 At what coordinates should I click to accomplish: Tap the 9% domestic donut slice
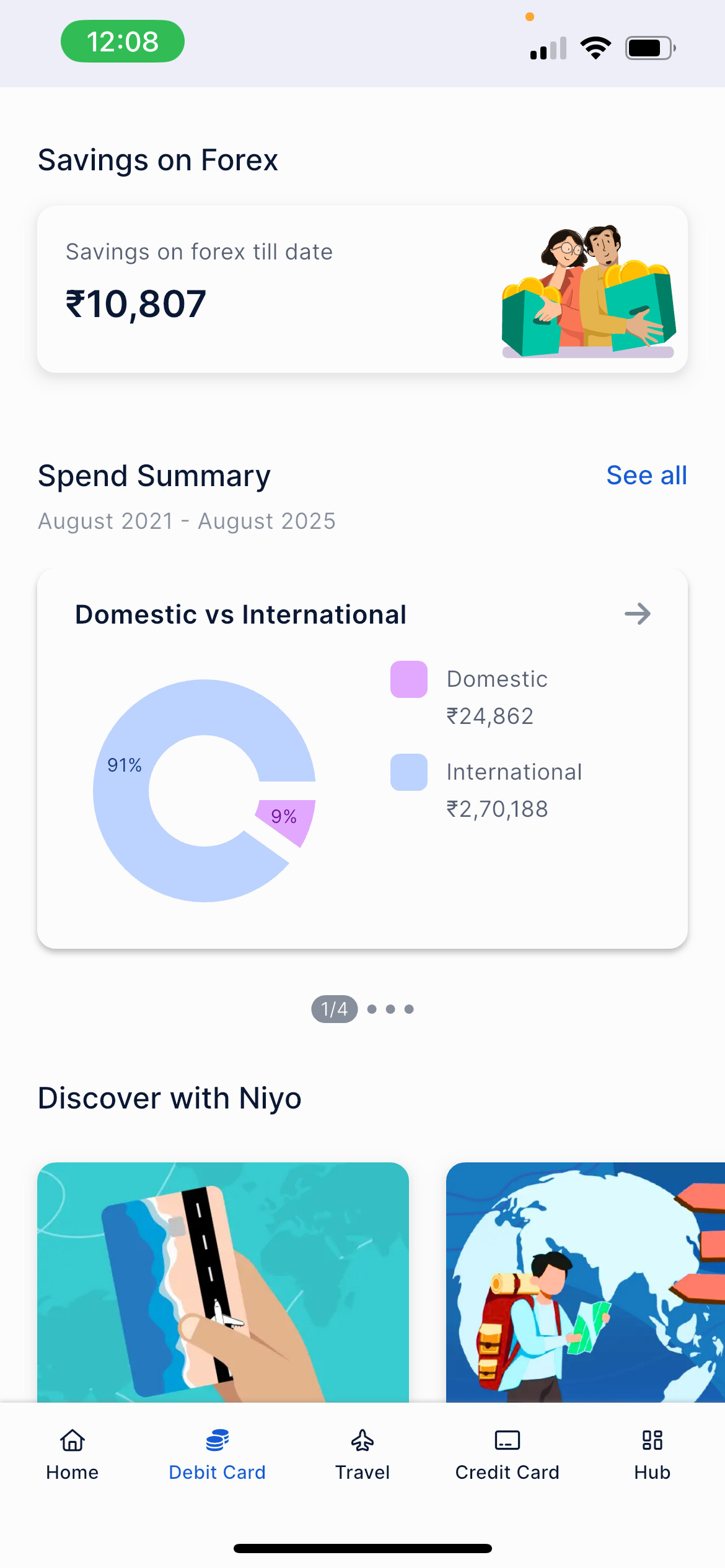287,819
